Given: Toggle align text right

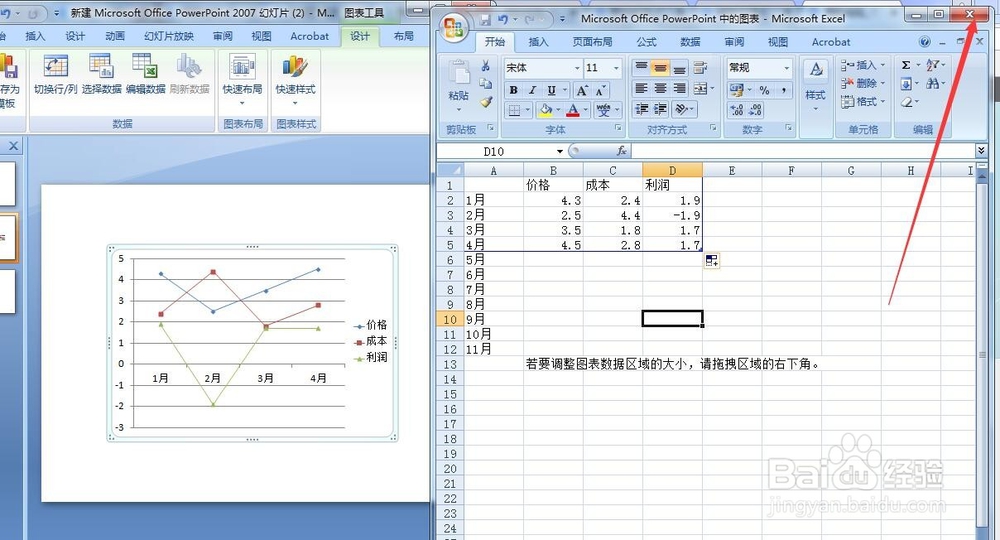Looking at the screenshot, I should [680, 89].
